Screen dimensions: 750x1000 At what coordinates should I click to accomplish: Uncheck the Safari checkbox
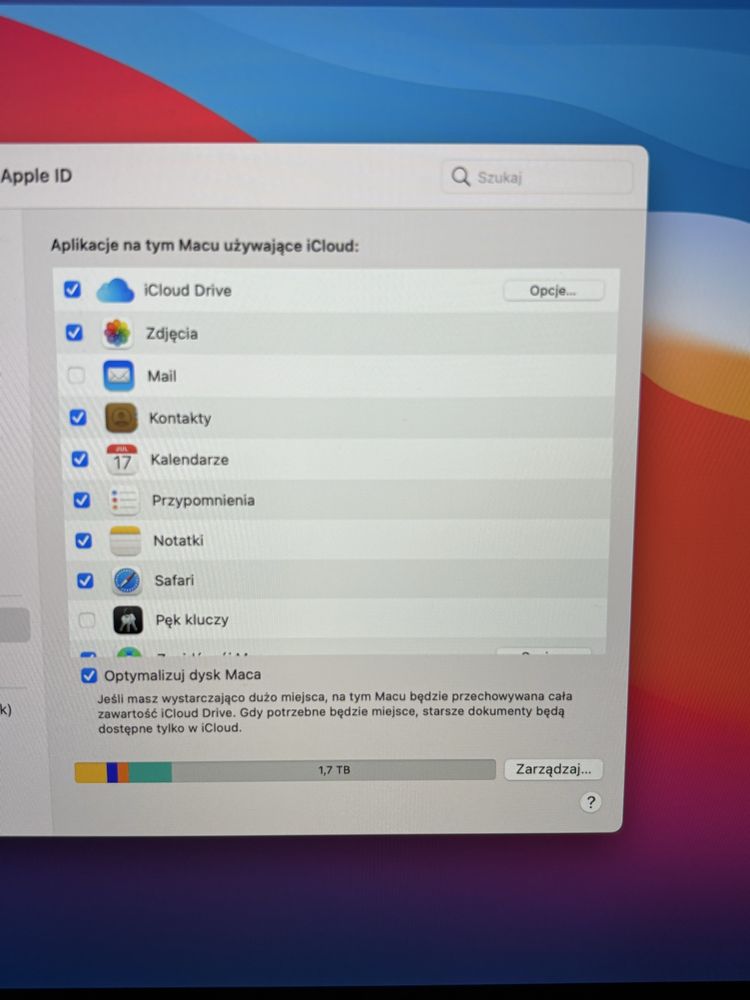pos(85,580)
